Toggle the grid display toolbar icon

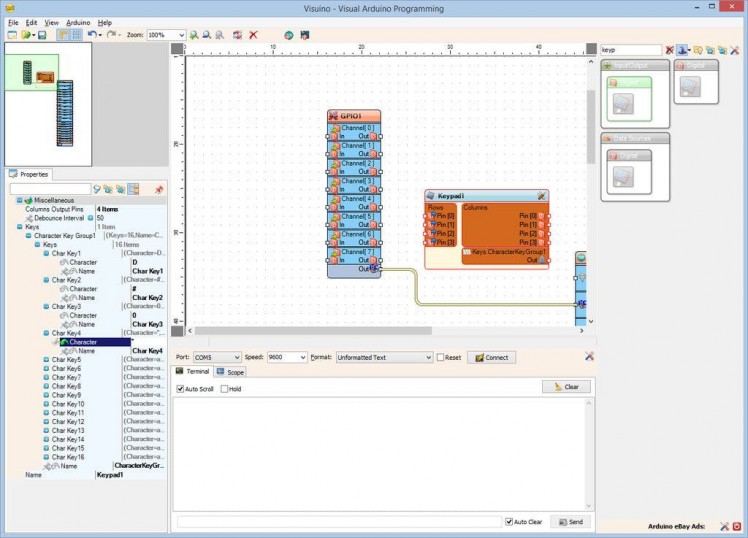point(76,35)
